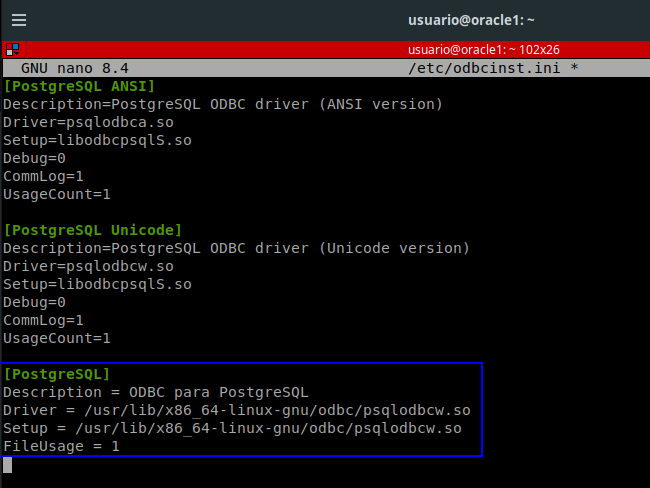
Task: Open the hamburger menu in the title bar
Action: tap(19, 20)
